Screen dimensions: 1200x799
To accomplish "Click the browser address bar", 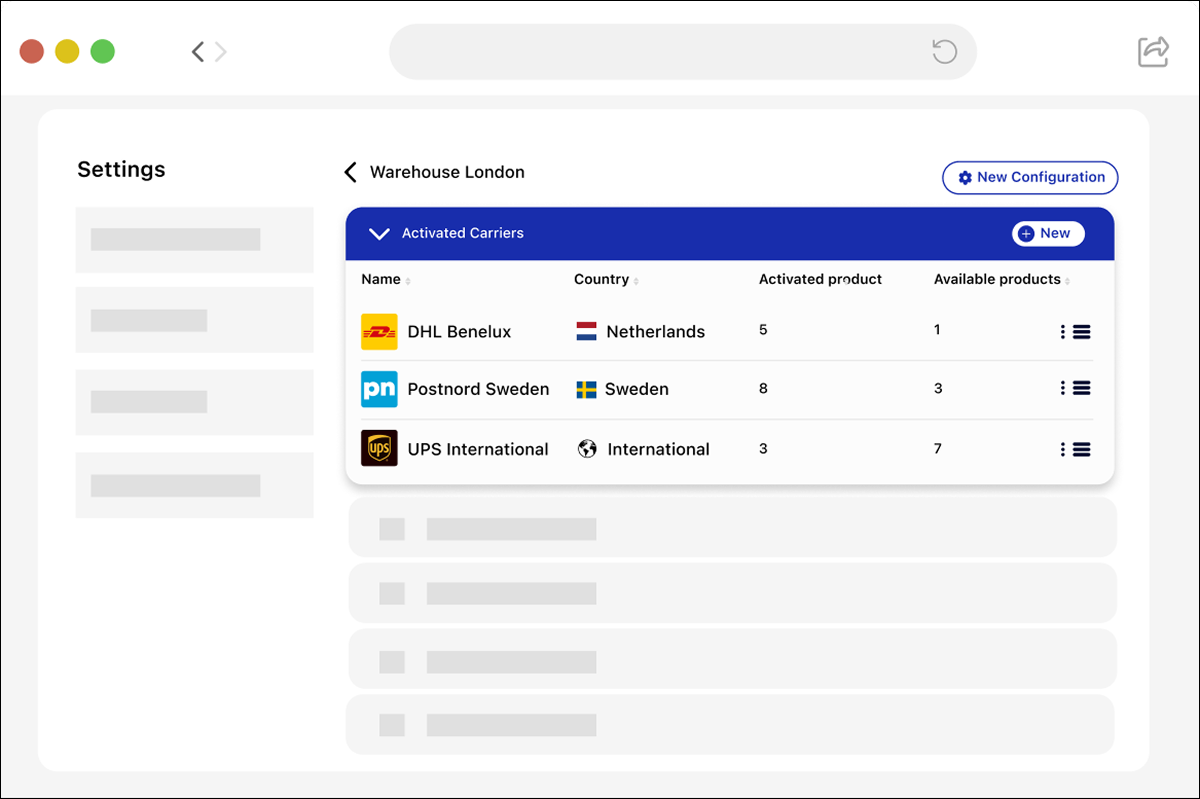I will point(683,51).
